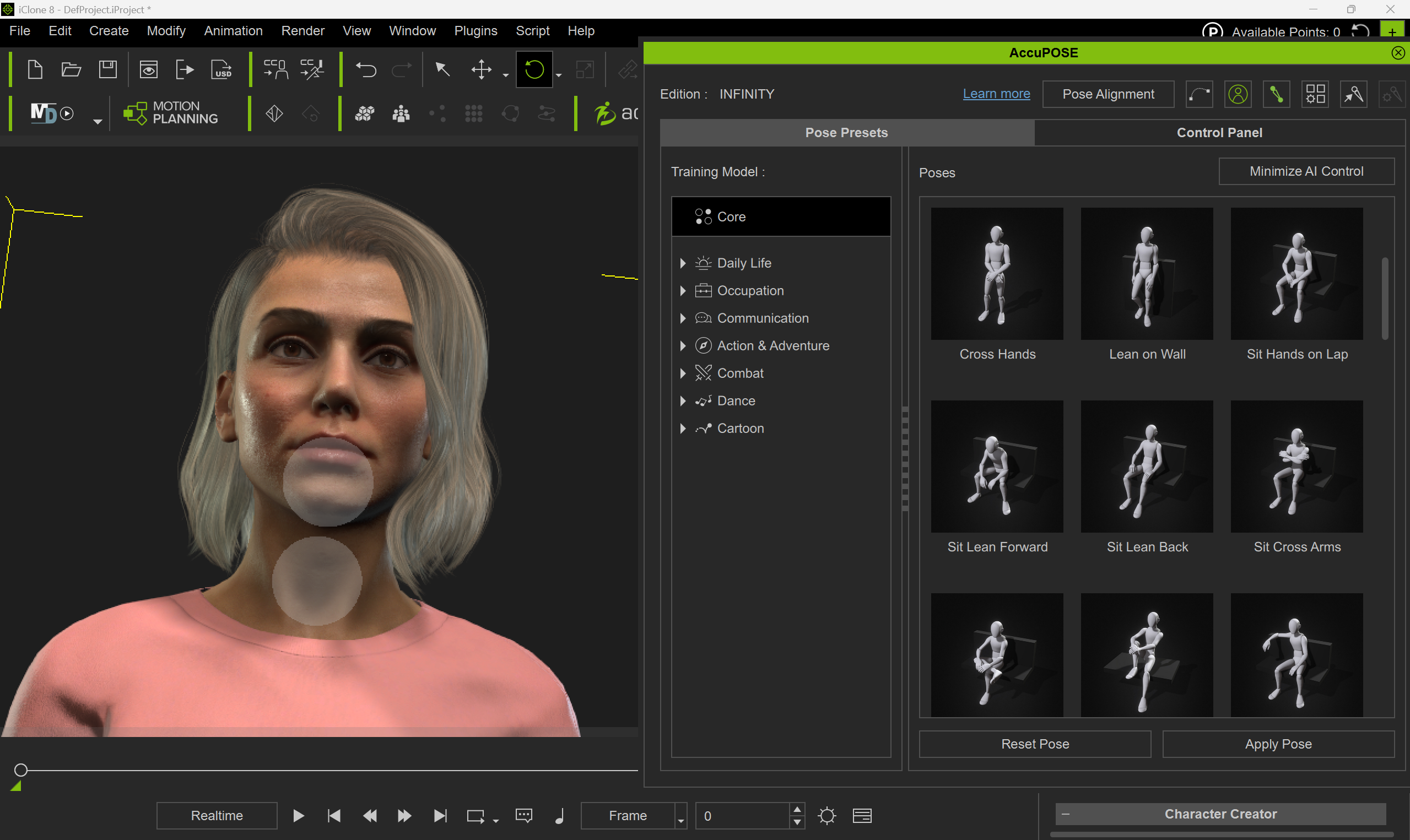This screenshot has width=1410, height=840.
Task: Choose the Select arrow tool
Action: point(442,69)
